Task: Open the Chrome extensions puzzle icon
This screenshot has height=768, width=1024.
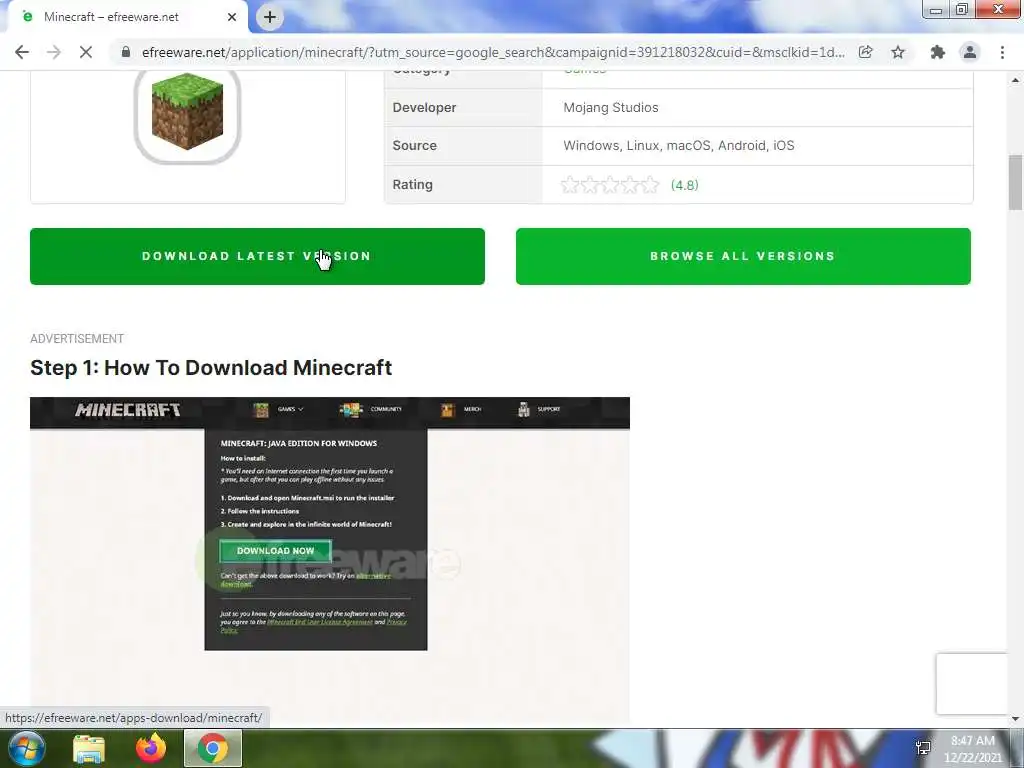Action: coord(938,52)
